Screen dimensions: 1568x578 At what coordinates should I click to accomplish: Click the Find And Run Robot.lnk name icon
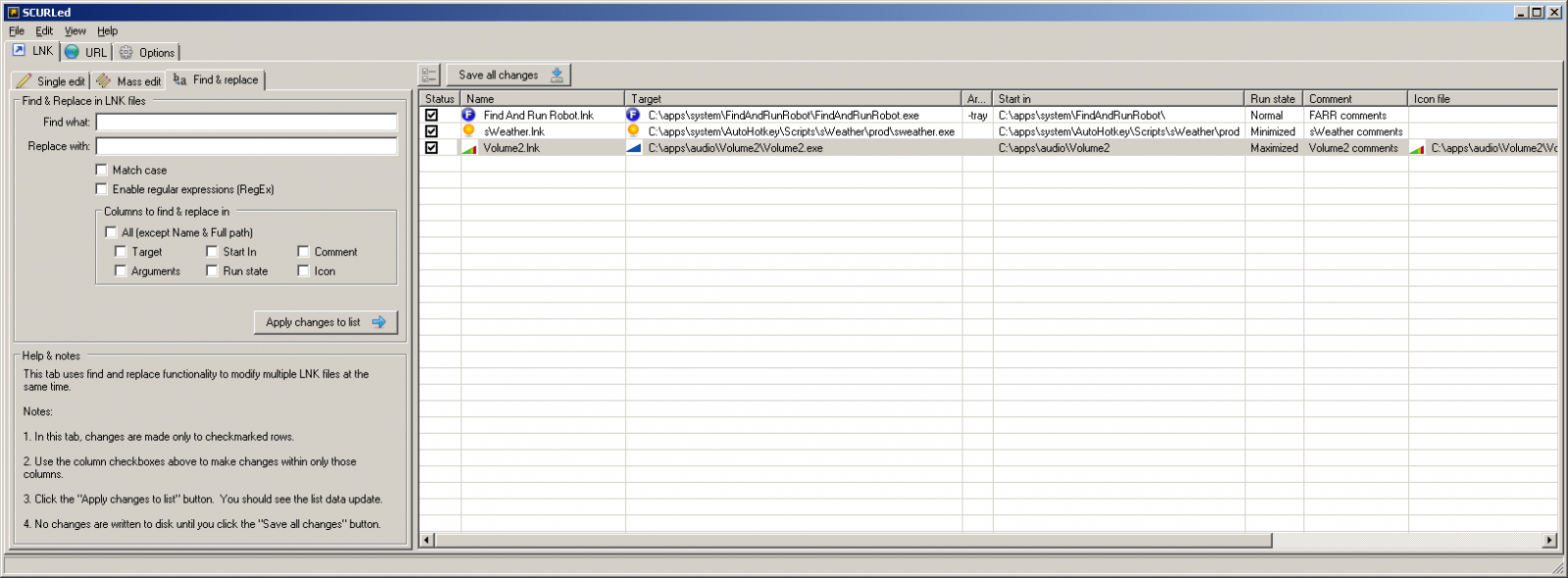click(x=468, y=115)
